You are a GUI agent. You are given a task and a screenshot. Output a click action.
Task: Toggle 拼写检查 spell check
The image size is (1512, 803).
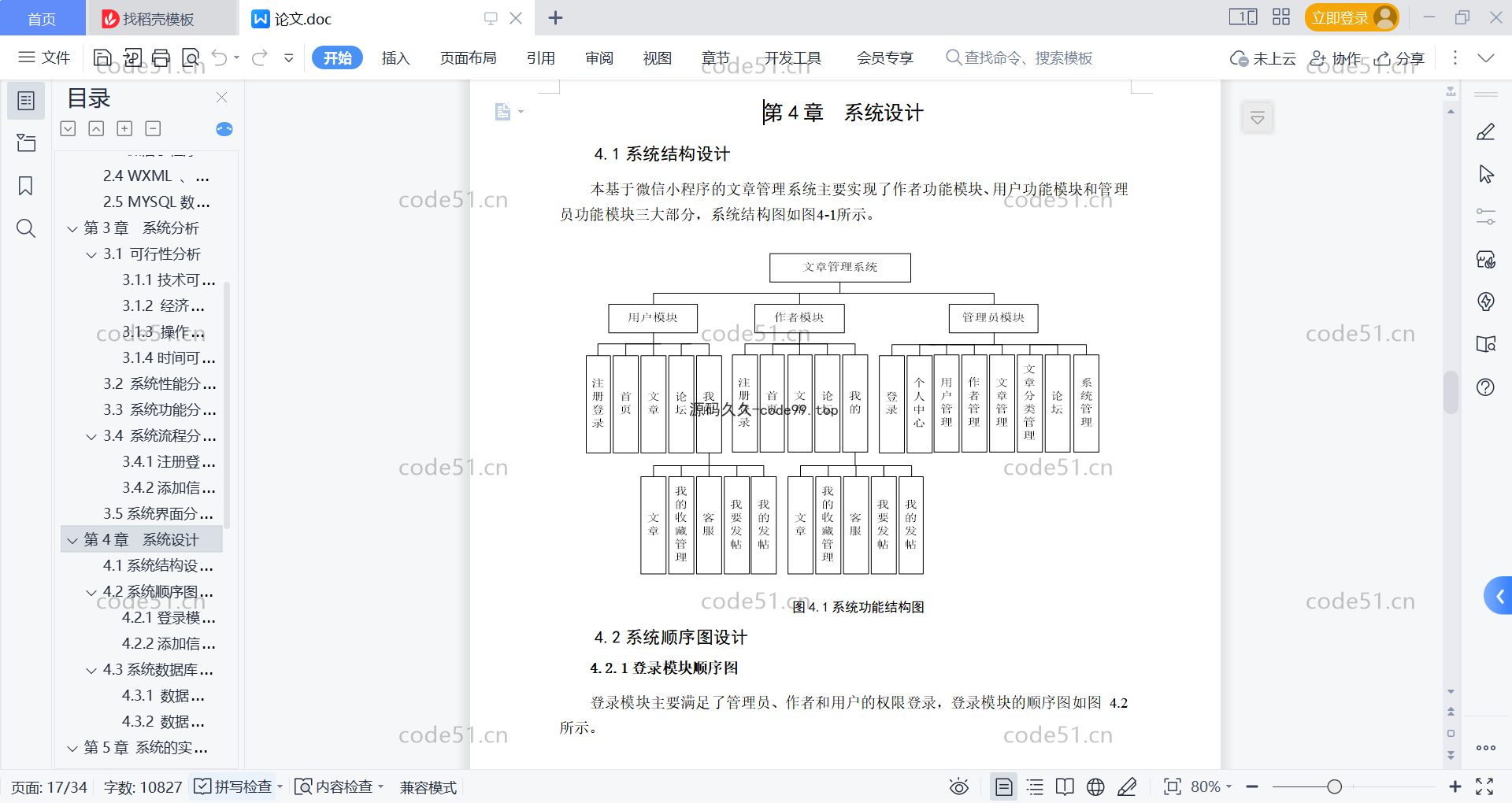[x=237, y=786]
